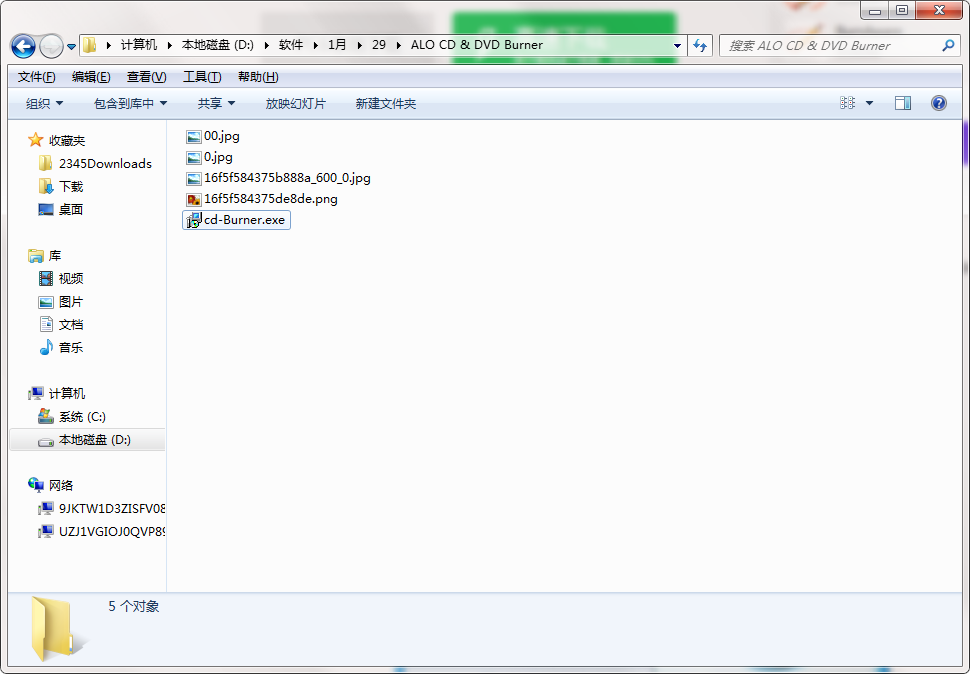Click the search ALO CD & DVD Burner field
The image size is (970, 674).
click(840, 46)
